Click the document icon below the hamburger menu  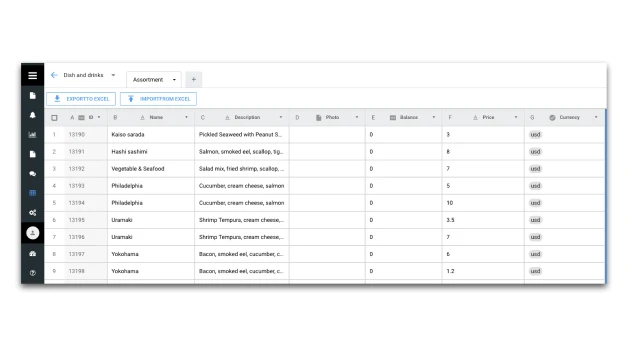[33, 96]
